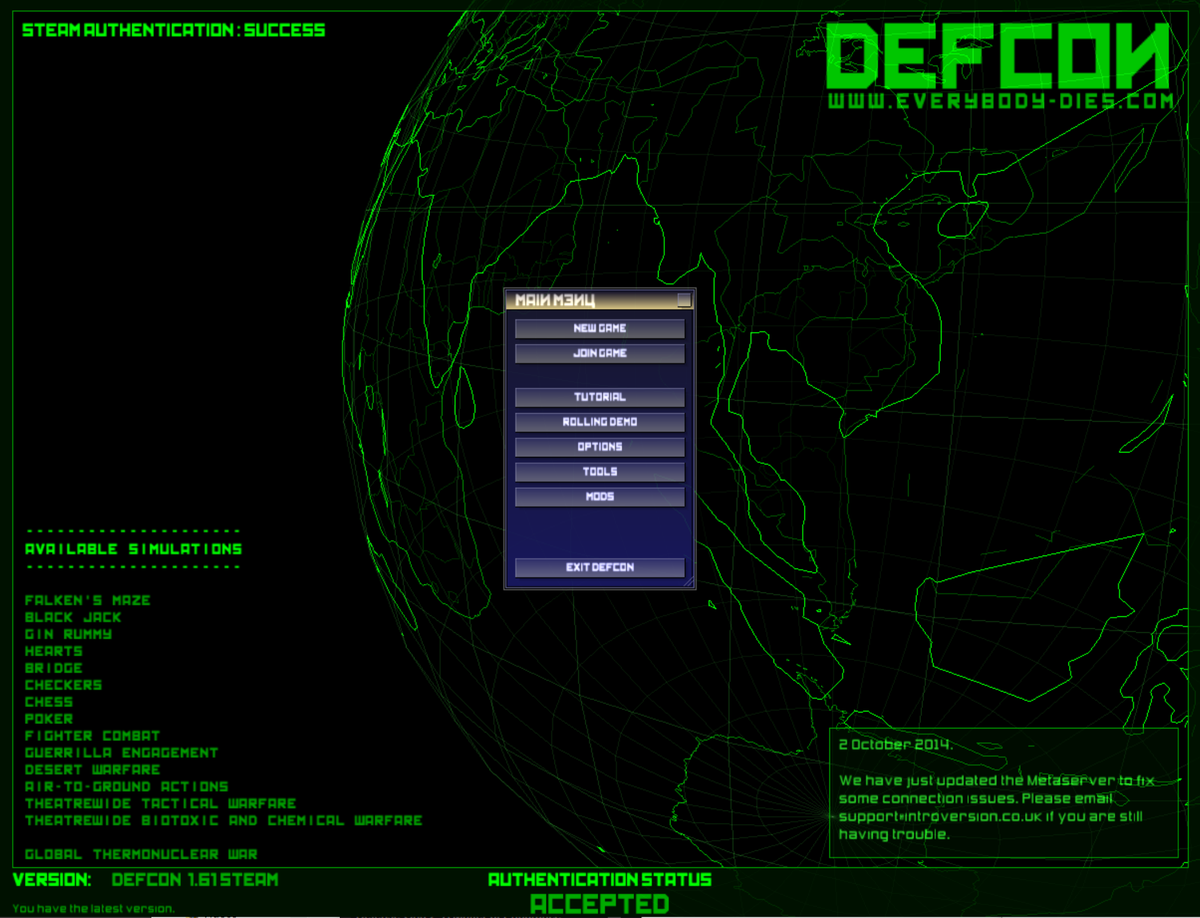Click the 'ACCEPTED' status text

[x=599, y=904]
